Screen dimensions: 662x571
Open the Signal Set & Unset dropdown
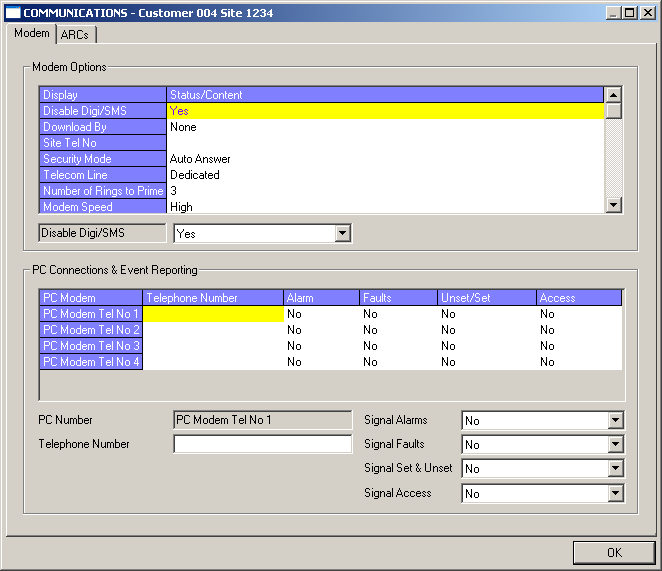point(615,469)
